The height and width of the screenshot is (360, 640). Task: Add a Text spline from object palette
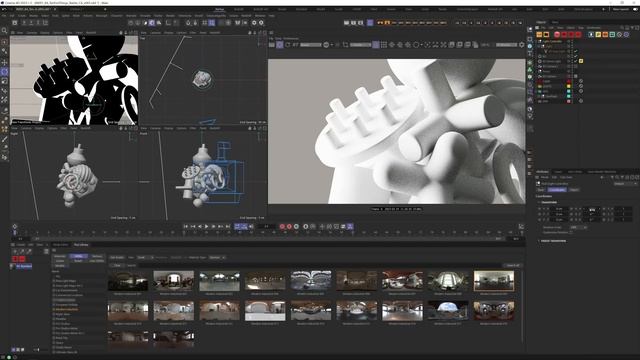530,54
